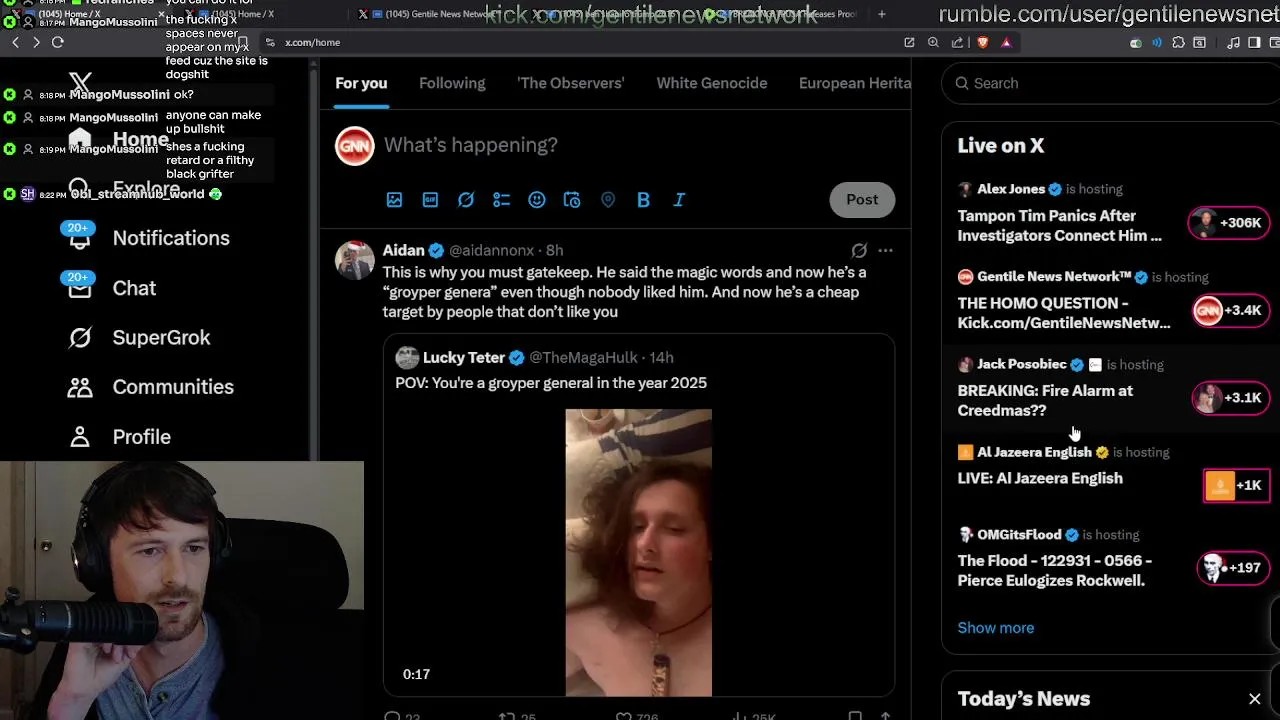This screenshot has height=720, width=1280.
Task: Open the poll icon in composer
Action: click(501, 200)
